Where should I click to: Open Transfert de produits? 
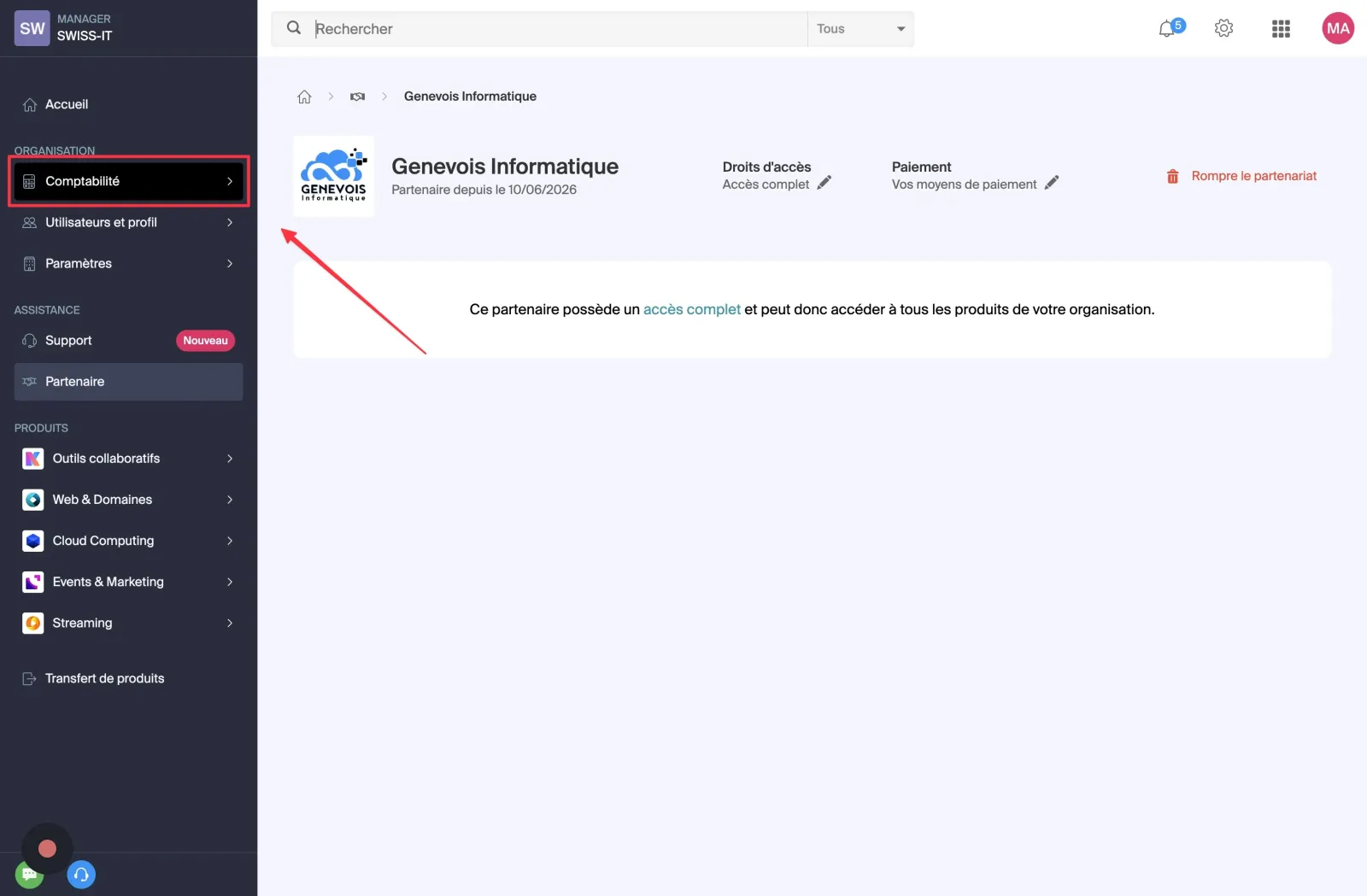128,678
